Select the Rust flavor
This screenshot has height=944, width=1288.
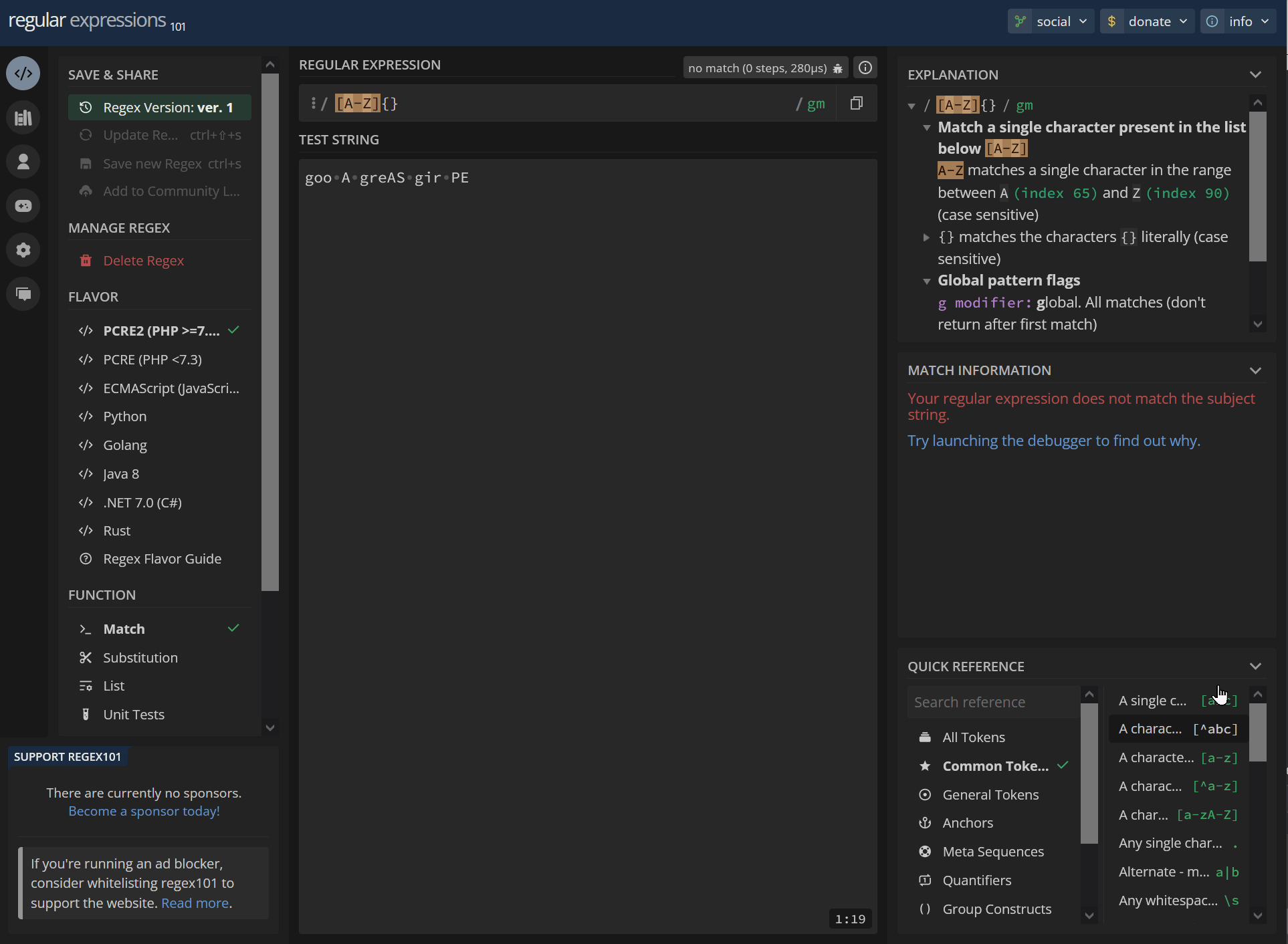(159, 531)
